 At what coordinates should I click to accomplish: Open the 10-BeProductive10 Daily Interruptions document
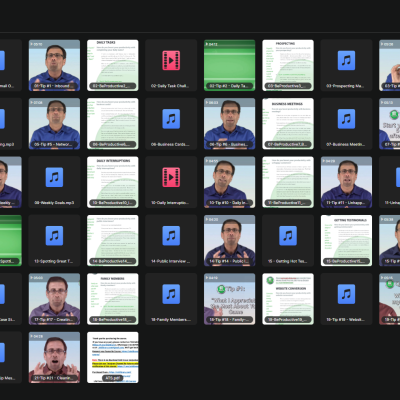(x=113, y=182)
